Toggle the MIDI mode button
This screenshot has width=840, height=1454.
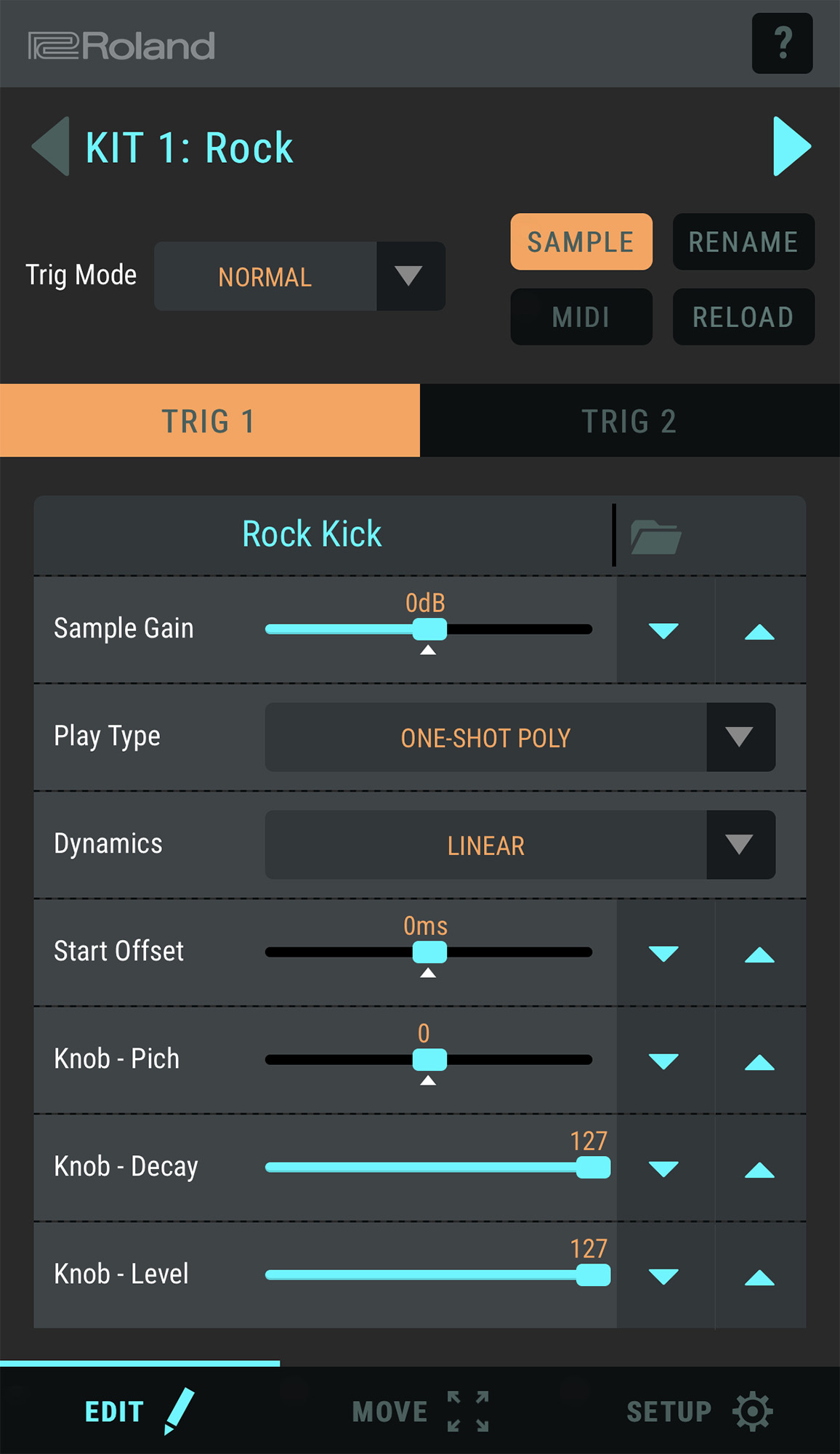click(581, 316)
